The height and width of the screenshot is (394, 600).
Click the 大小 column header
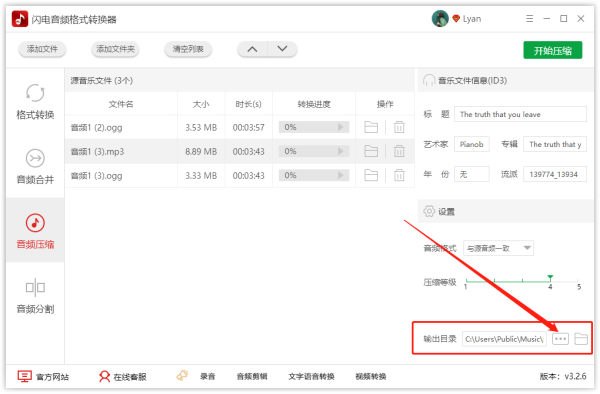201,104
